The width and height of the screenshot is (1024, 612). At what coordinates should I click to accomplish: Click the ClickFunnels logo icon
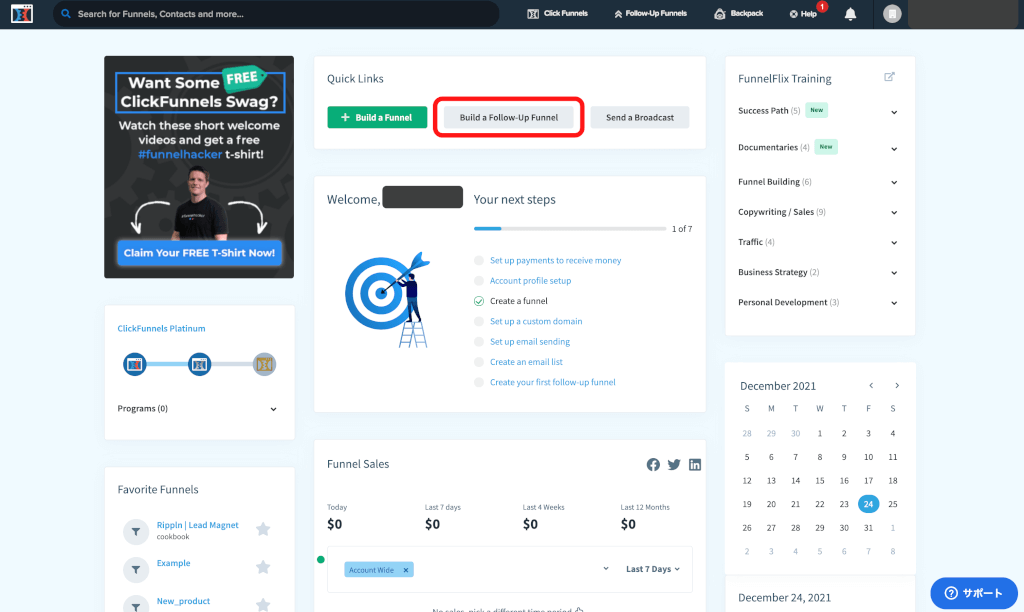click(22, 14)
